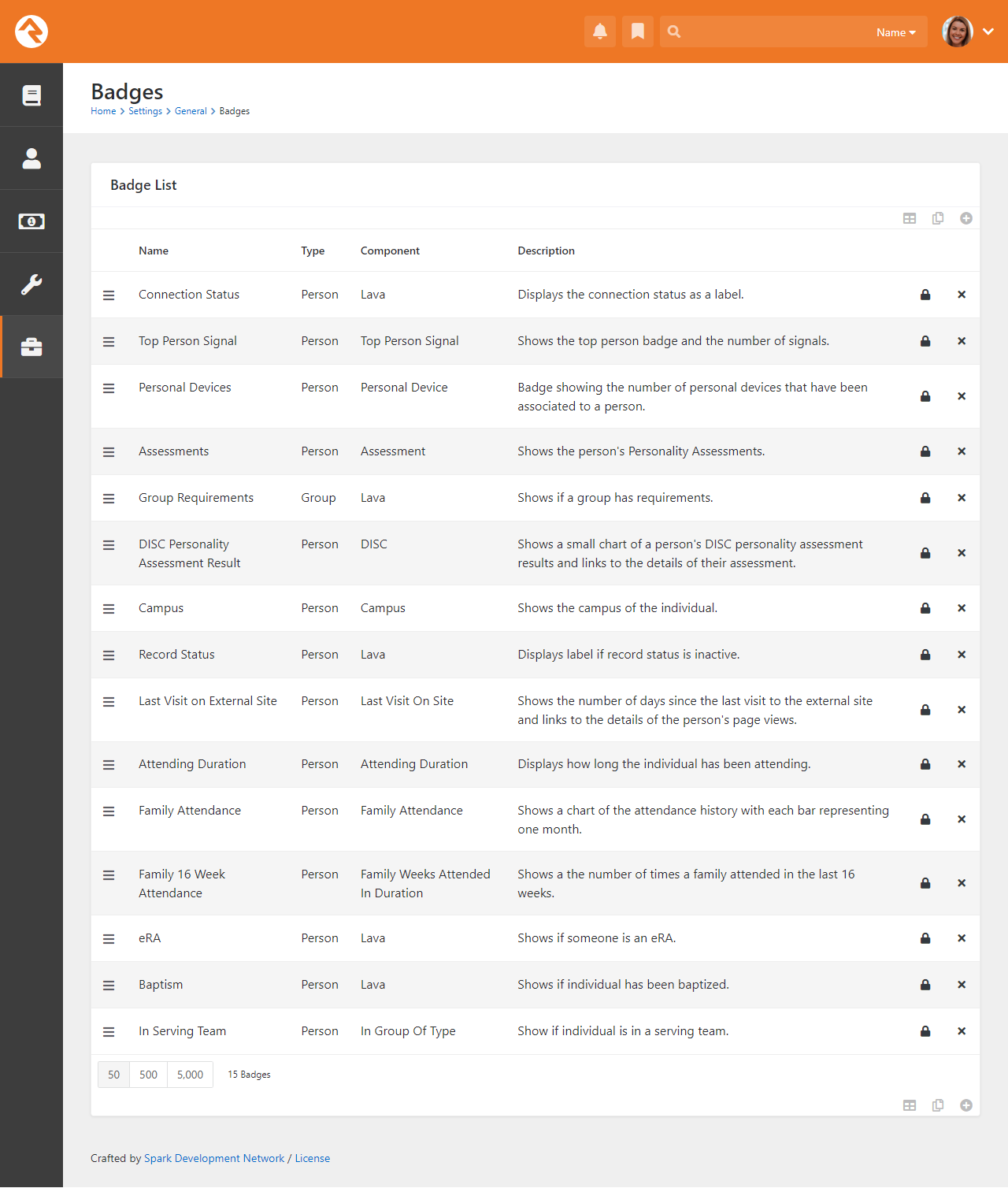Open the People sidebar icon
This screenshot has height=1188, width=1008.
31,158
